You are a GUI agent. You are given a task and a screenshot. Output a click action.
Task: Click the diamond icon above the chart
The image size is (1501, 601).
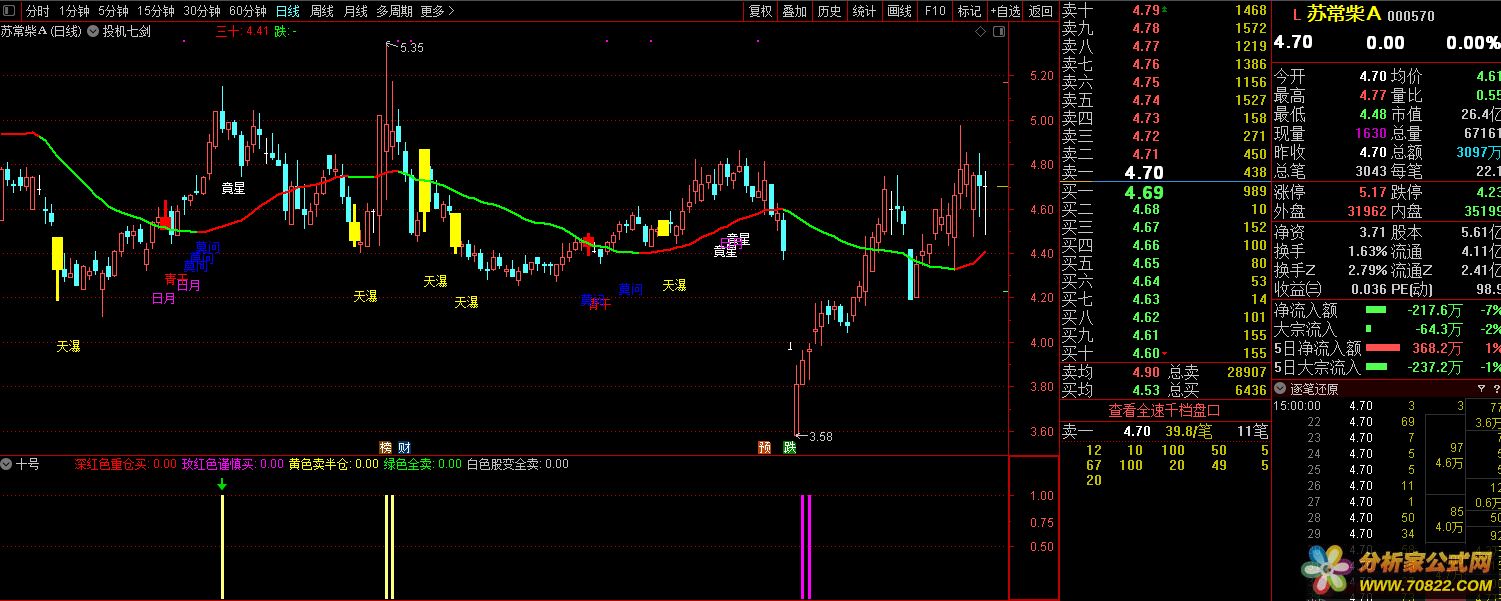point(981,32)
